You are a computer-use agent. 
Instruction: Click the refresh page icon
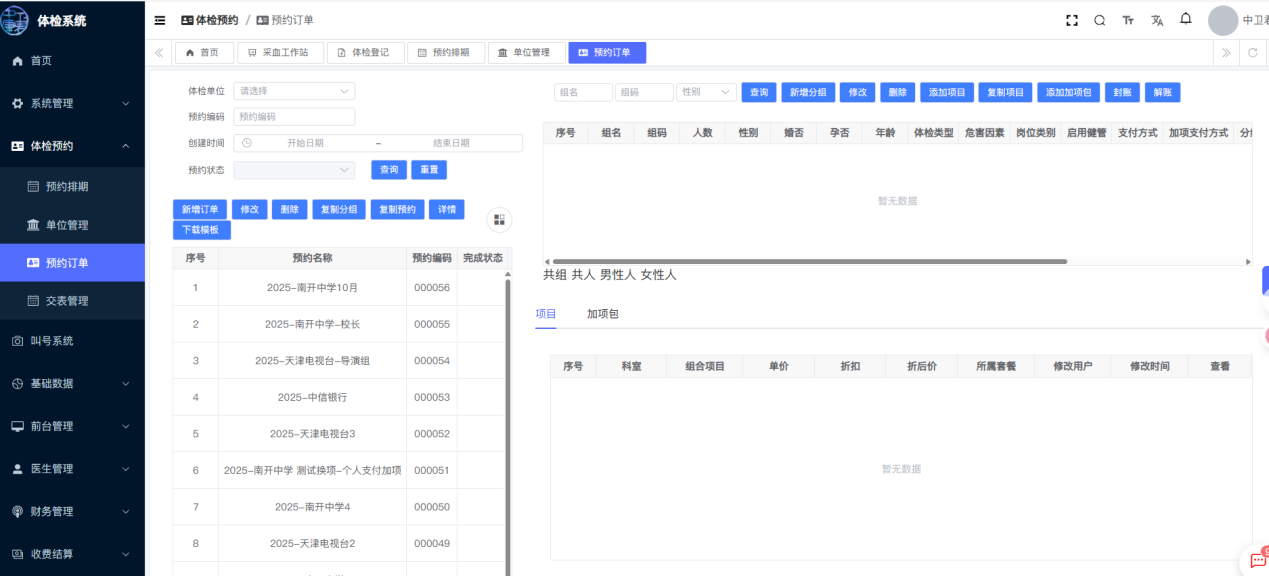pos(1252,53)
